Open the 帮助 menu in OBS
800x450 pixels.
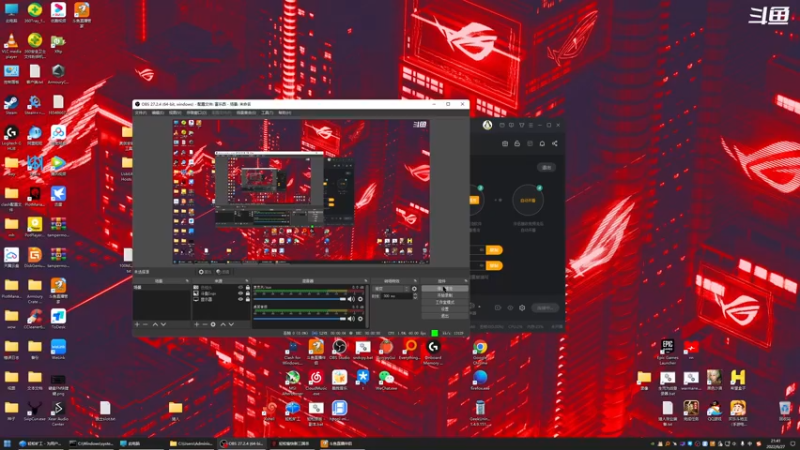coord(285,113)
